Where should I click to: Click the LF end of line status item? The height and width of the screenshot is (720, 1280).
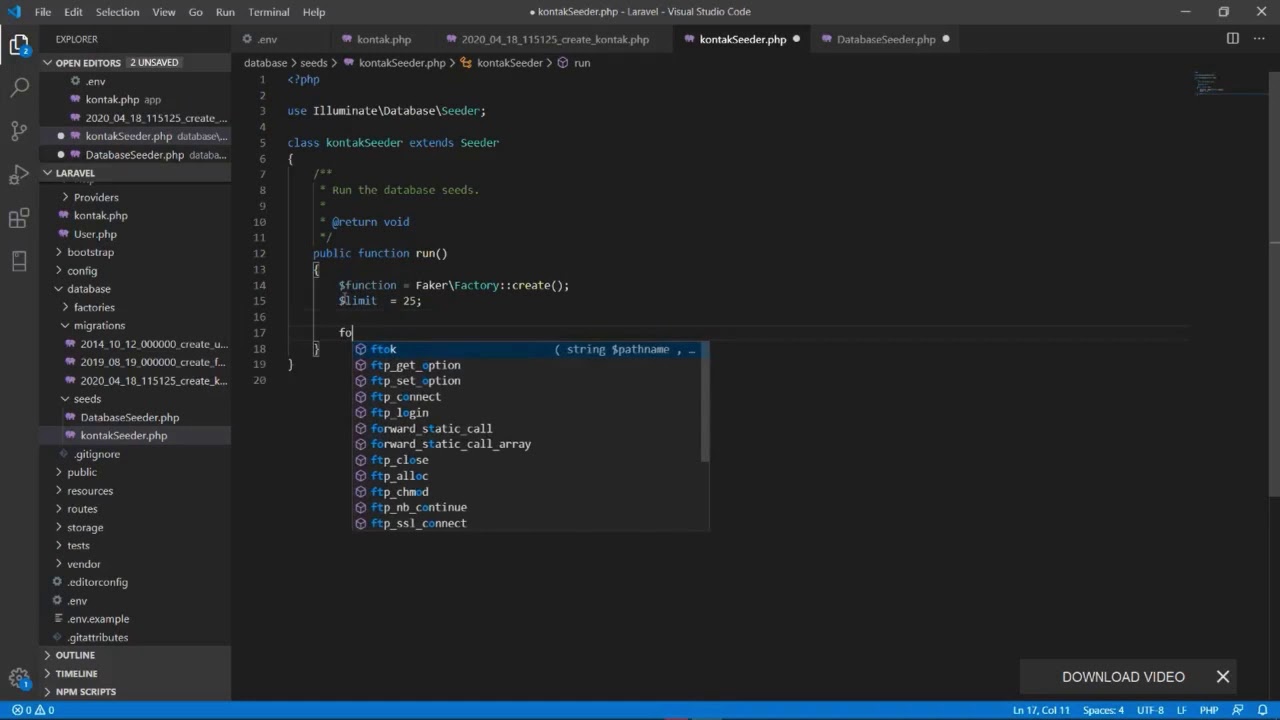(1182, 710)
